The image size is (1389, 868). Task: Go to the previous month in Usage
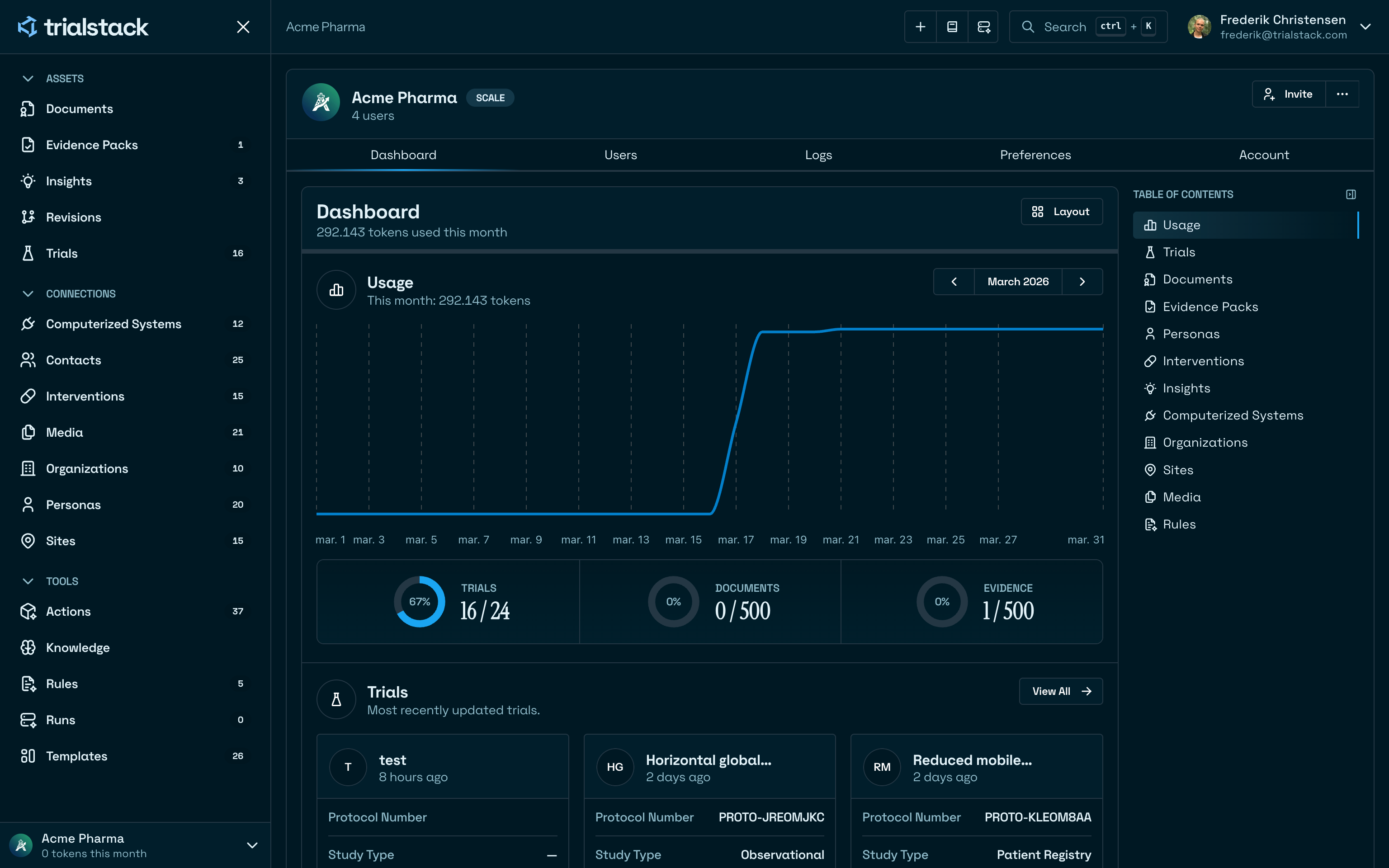[954, 282]
